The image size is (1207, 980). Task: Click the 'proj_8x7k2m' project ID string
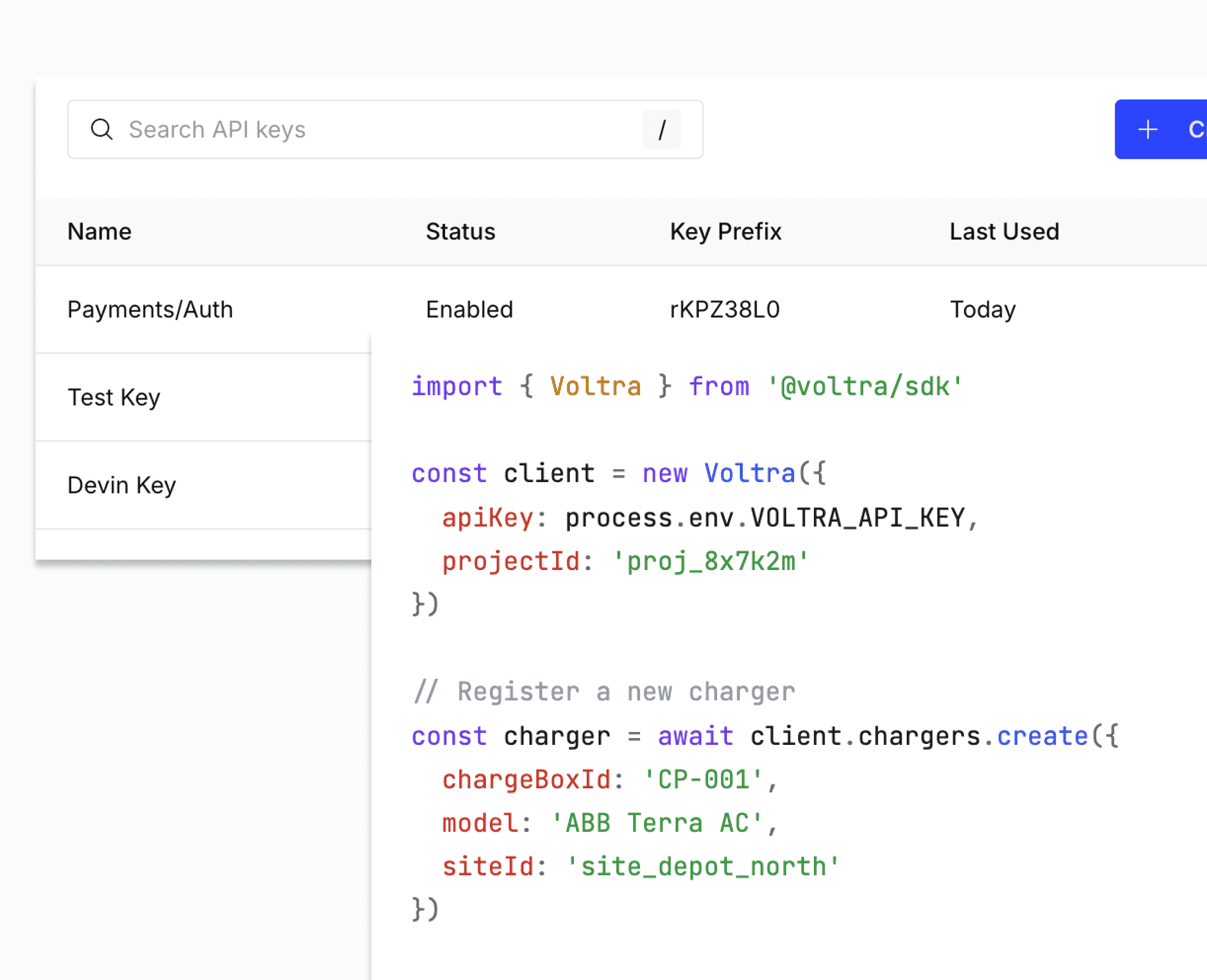click(x=711, y=562)
